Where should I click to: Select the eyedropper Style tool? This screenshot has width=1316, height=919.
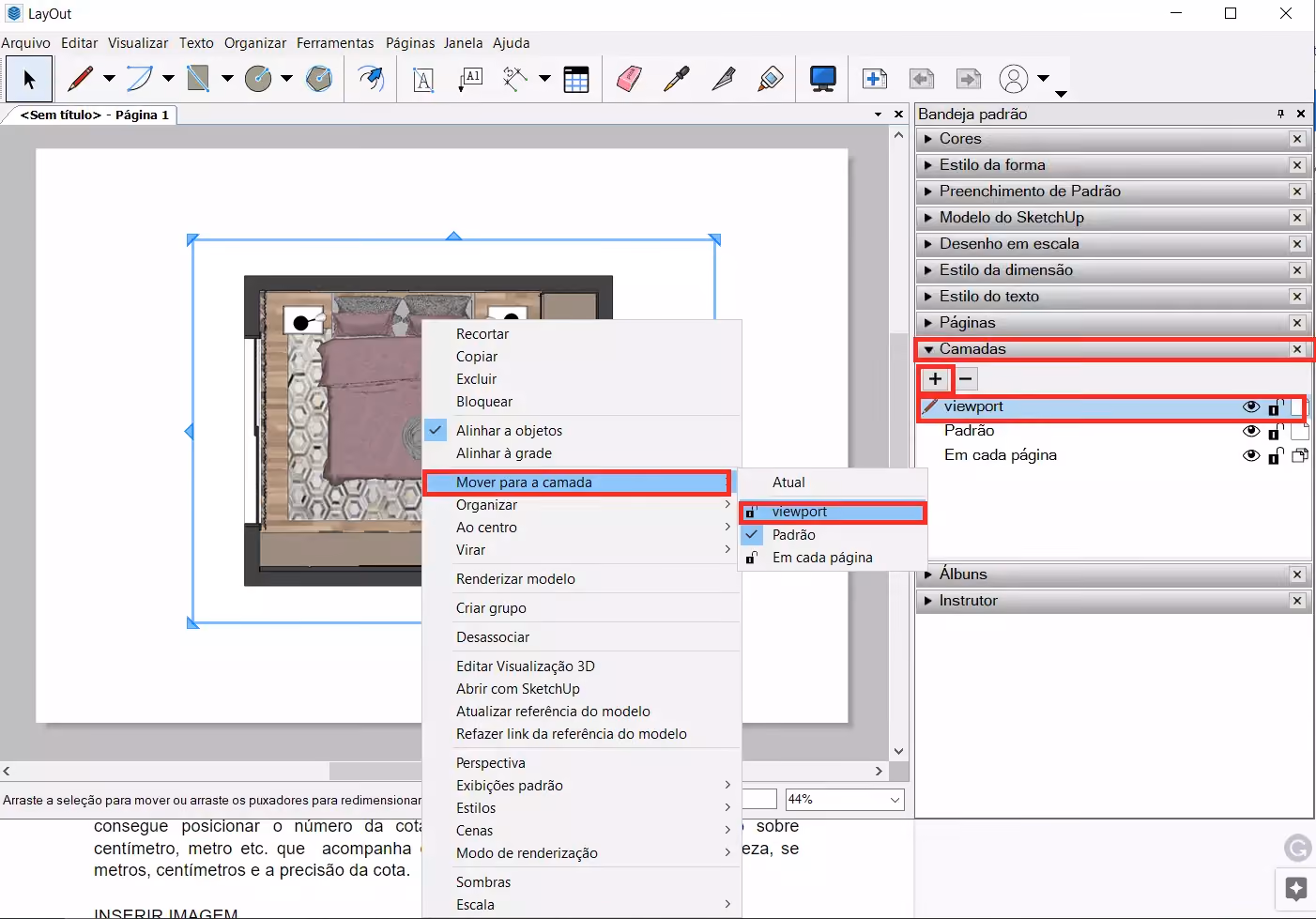(677, 79)
